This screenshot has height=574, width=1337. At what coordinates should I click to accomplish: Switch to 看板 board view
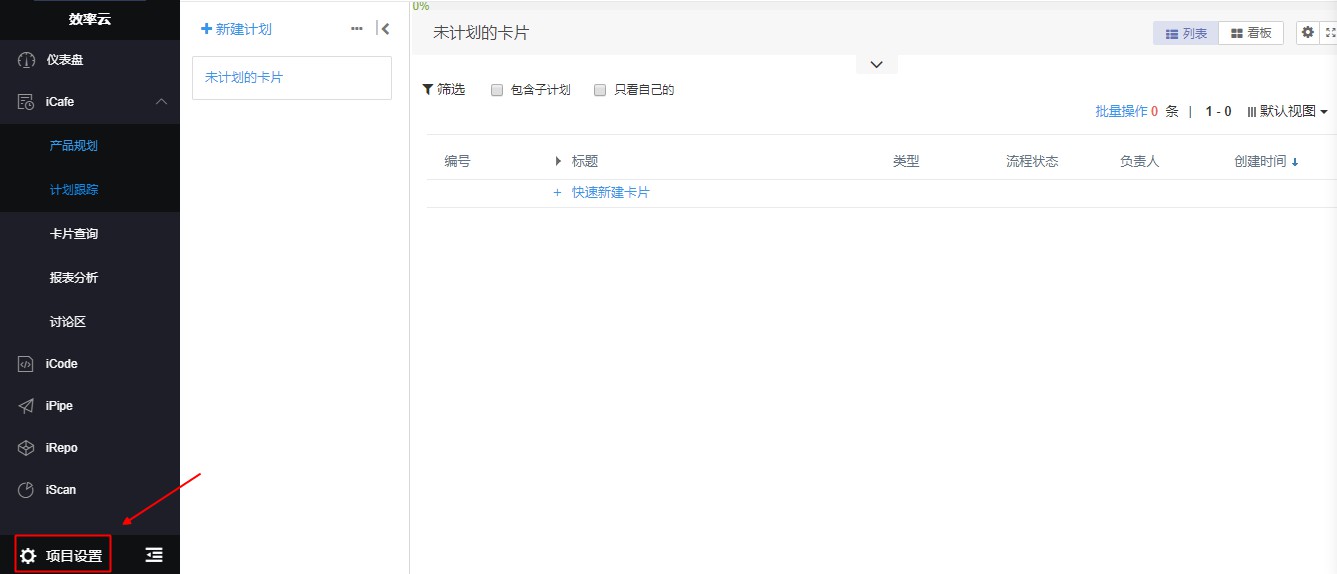[x=1251, y=33]
